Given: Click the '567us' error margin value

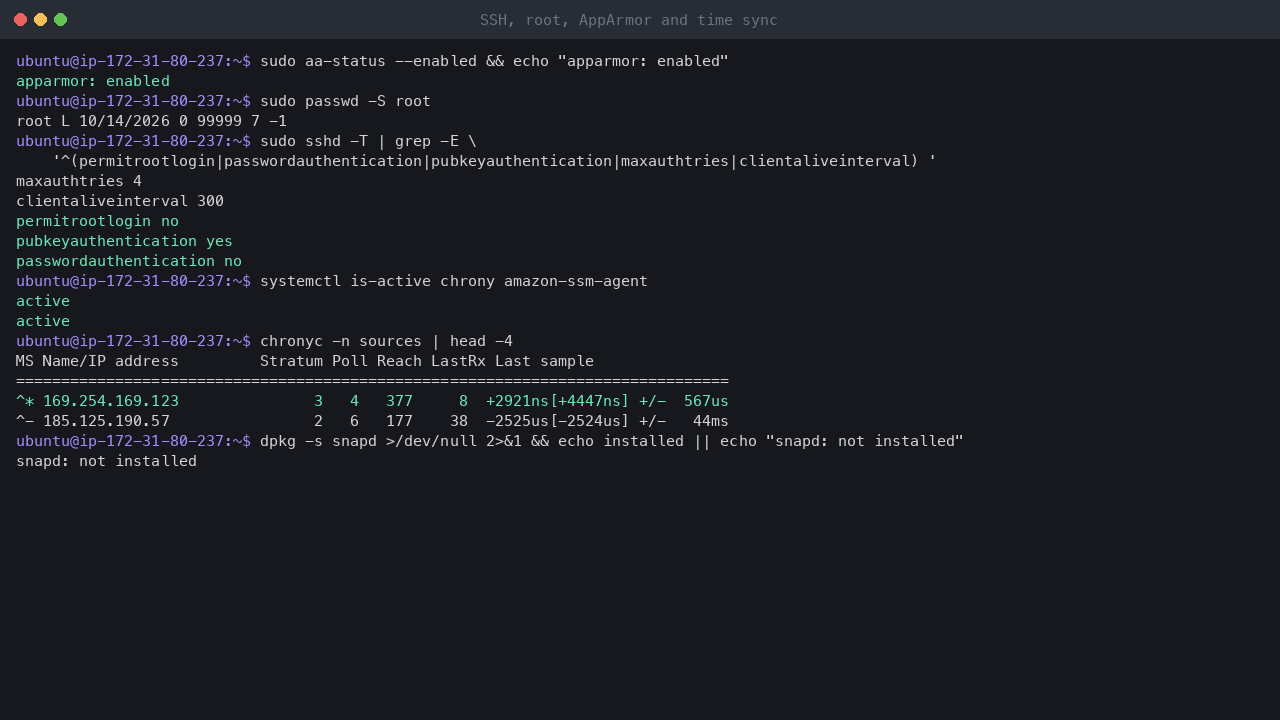Looking at the screenshot, I should tap(706, 401).
